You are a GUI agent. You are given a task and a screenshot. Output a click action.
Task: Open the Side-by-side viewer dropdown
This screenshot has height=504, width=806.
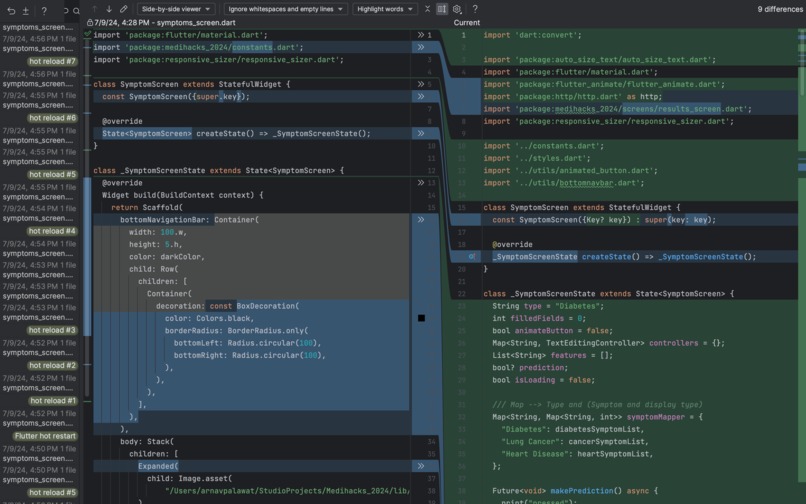tap(176, 9)
